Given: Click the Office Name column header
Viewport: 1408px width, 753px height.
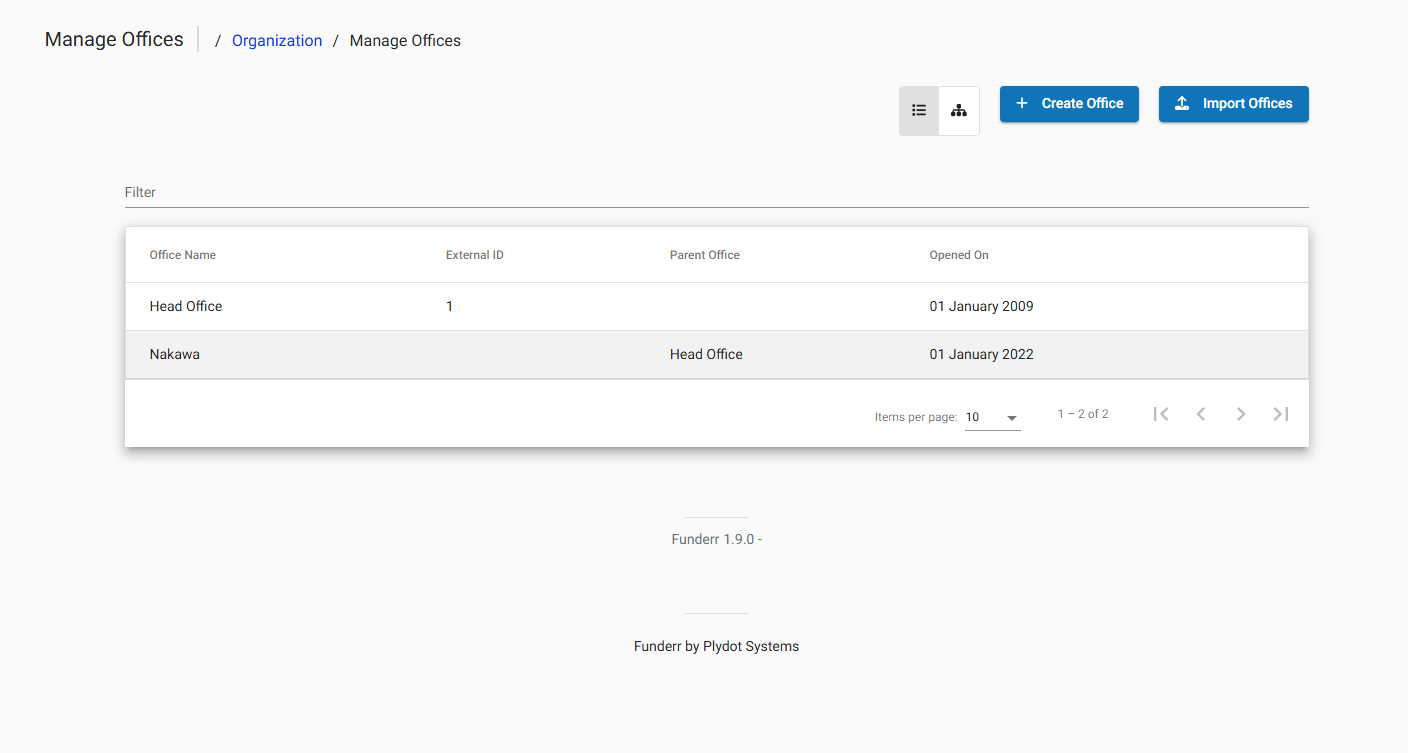Looking at the screenshot, I should pos(182,254).
